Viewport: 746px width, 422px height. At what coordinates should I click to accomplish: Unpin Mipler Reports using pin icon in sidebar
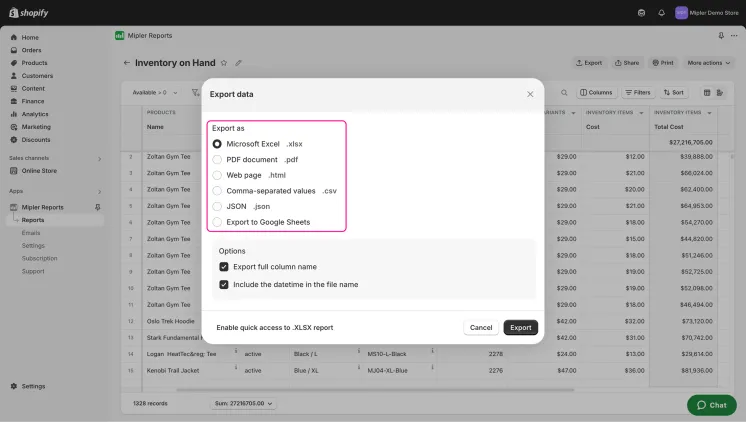pyautogui.click(x=98, y=207)
